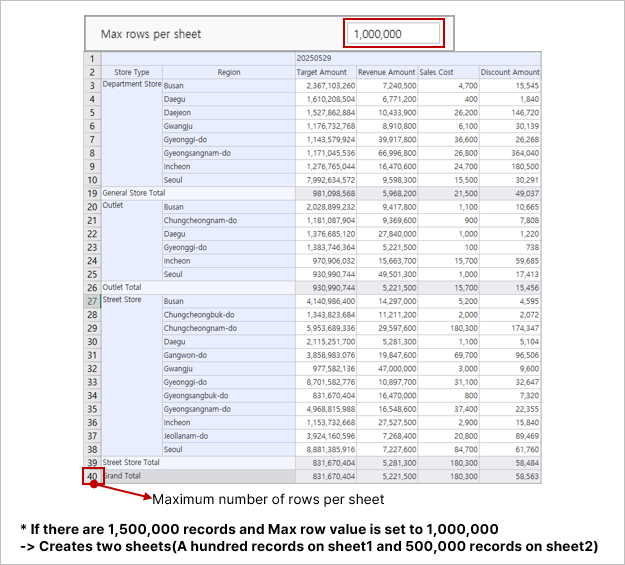Click Outlet Total sales cost 15,700
The height and width of the screenshot is (565, 625).
click(448, 288)
